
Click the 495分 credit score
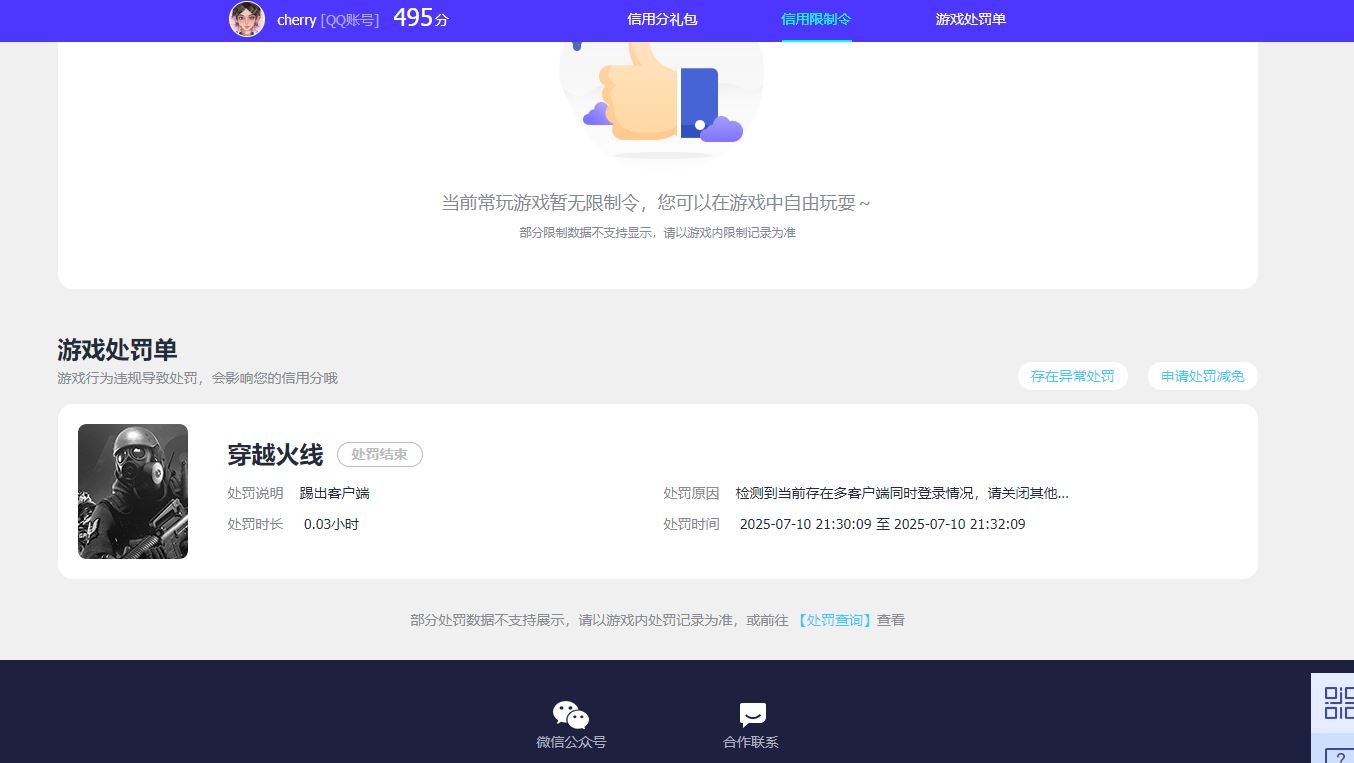420,18
